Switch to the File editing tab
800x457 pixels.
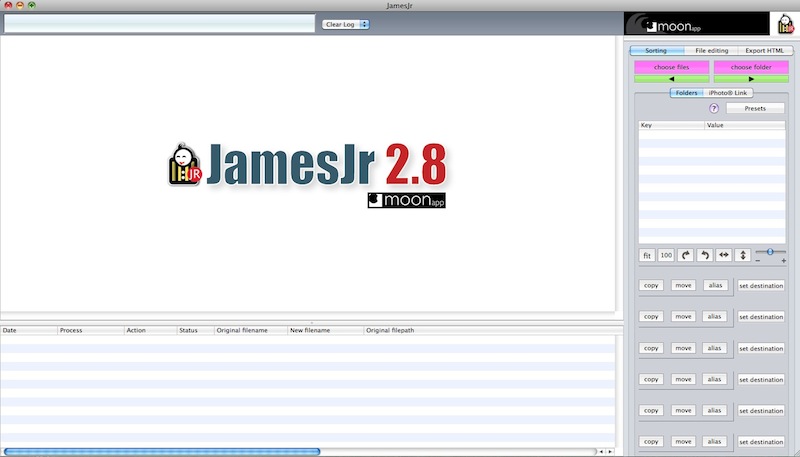click(711, 50)
